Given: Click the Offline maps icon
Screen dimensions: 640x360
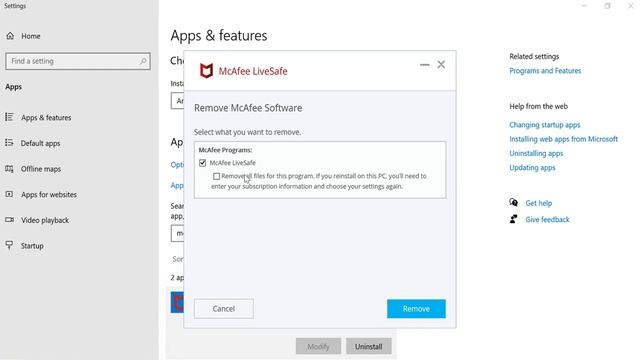Looking at the screenshot, I should pyautogui.click(x=9, y=169).
